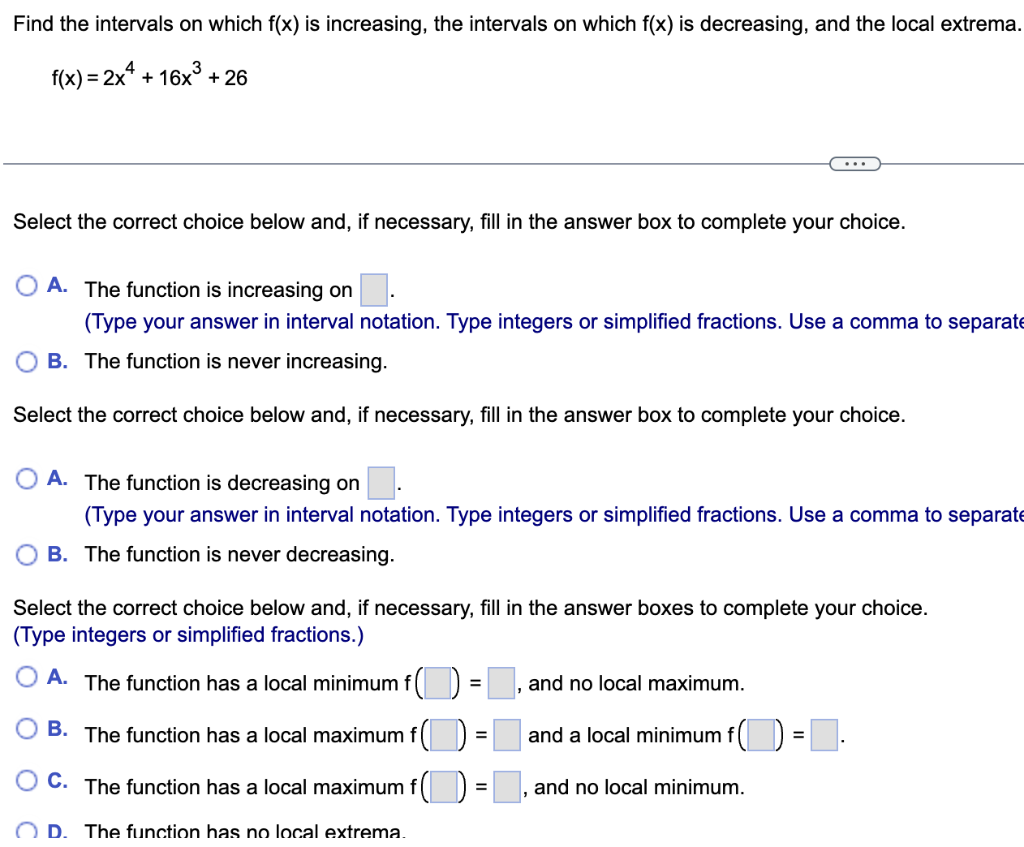The width and height of the screenshot is (1024, 847).
Task: Click the decreasing interval answer box
Action: click(x=380, y=482)
